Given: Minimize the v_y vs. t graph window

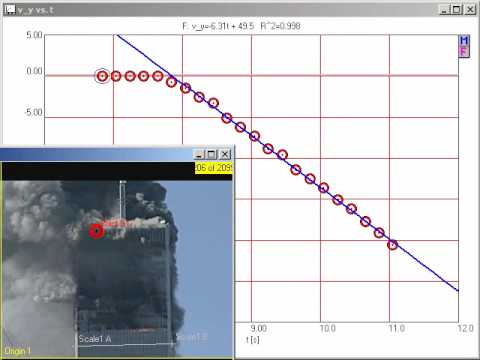Looking at the screenshot, I should 444,10.
